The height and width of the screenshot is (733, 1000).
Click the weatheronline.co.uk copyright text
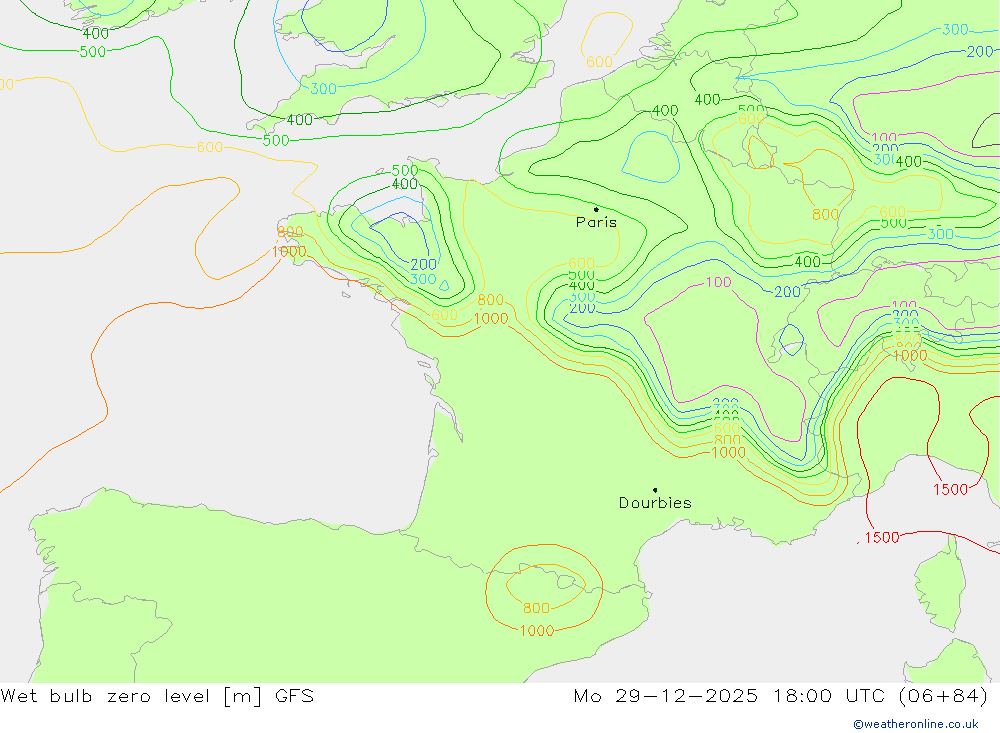tap(916, 724)
